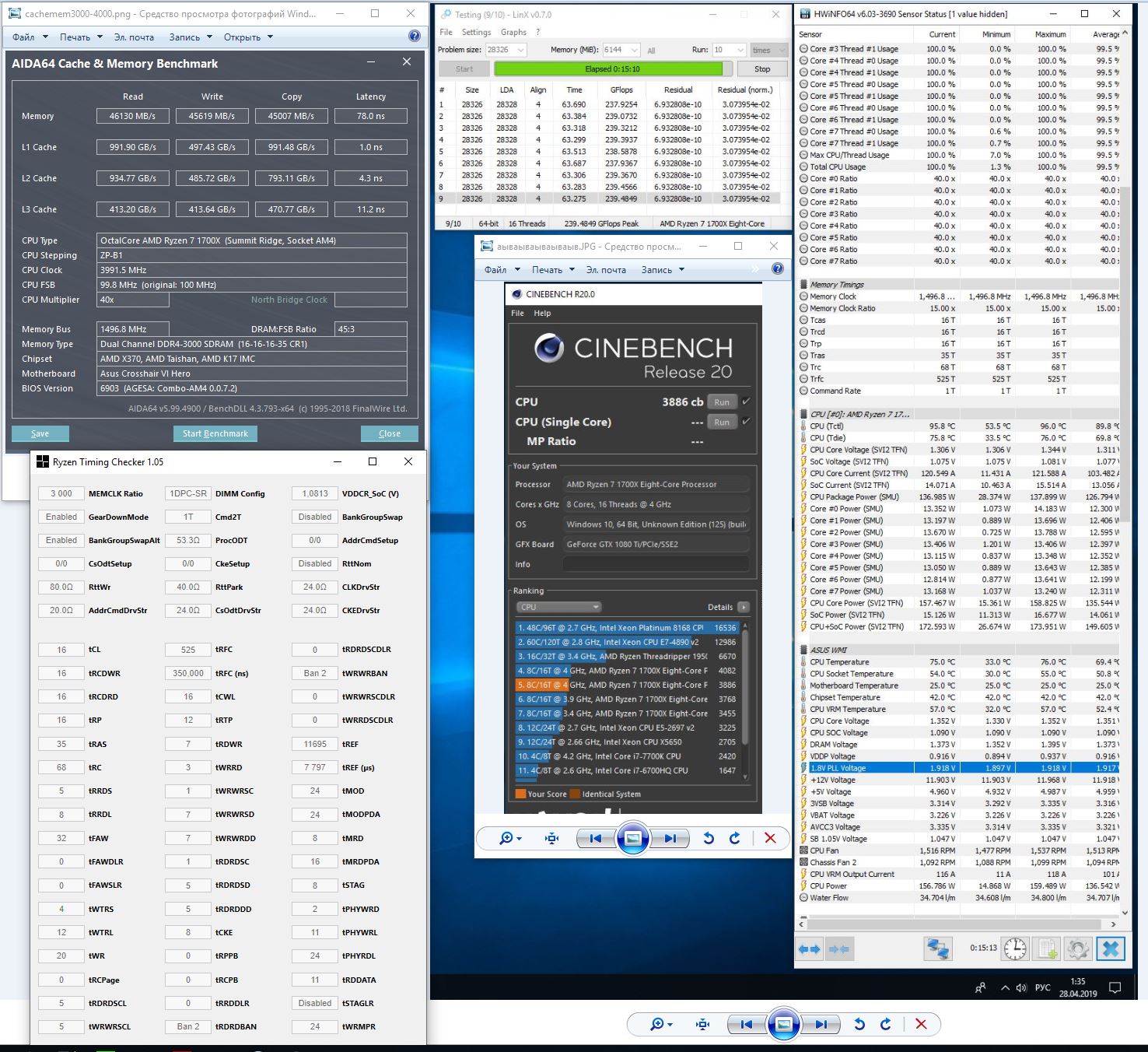This screenshot has height=1052, width=1148.
Task: Open LinX Problem size dropdown
Action: tap(520, 50)
